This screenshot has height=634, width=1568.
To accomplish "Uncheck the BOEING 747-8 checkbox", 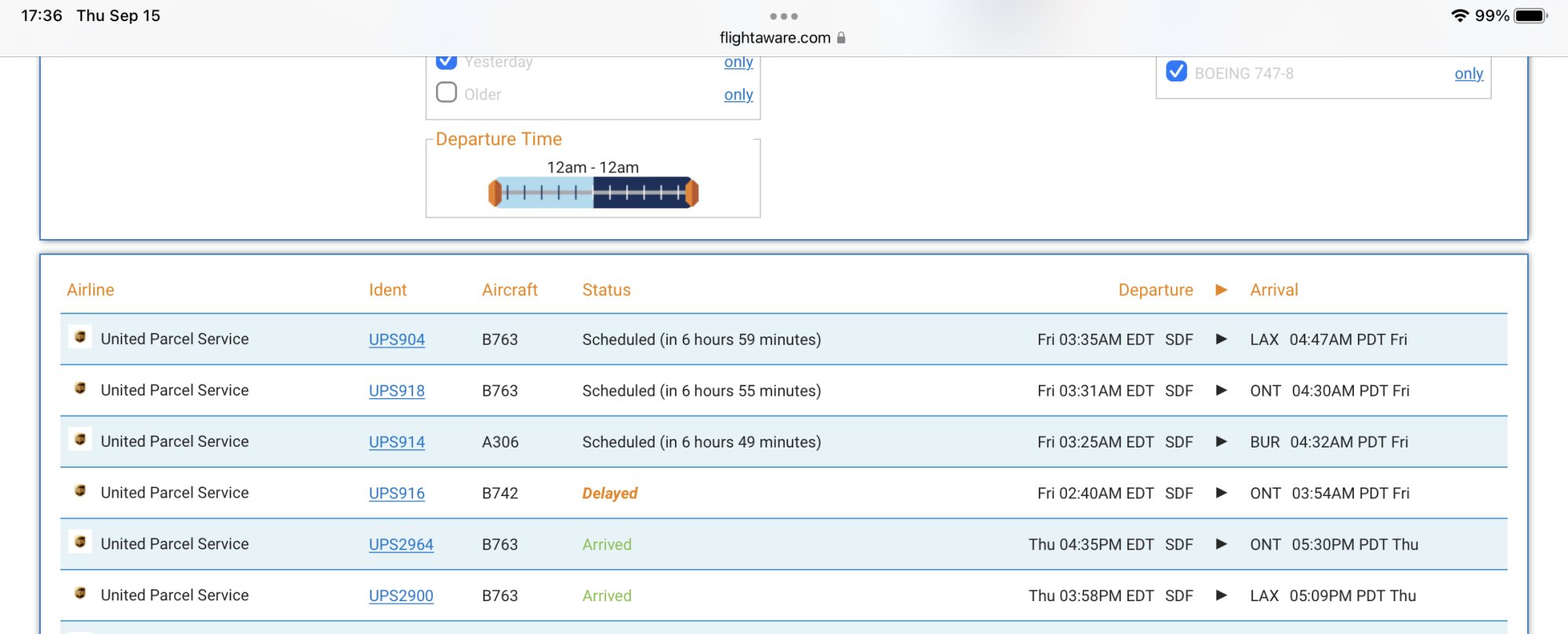I will 1176,71.
